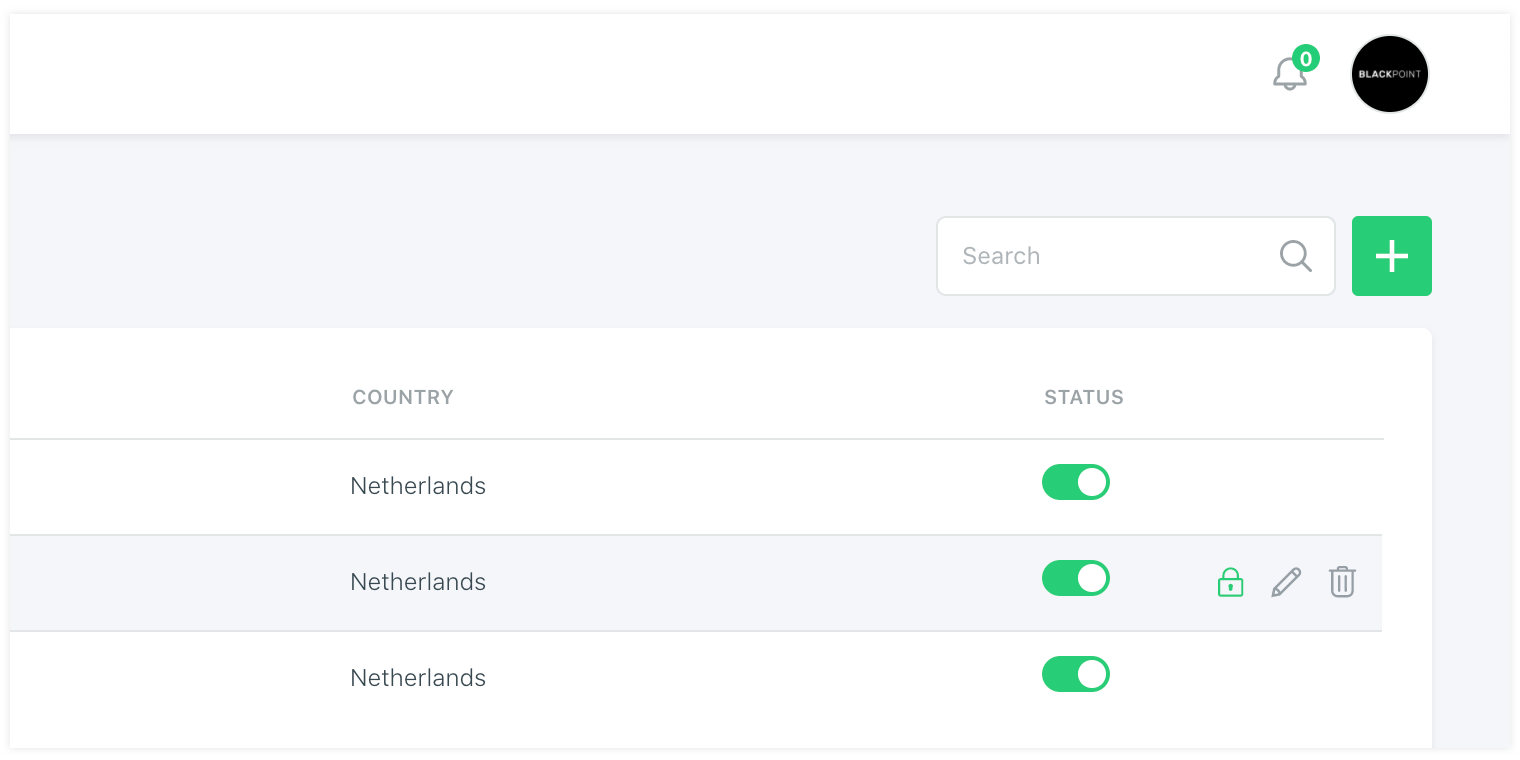Switch off status toggle in third row
The image size is (1520, 760).
[x=1075, y=674]
